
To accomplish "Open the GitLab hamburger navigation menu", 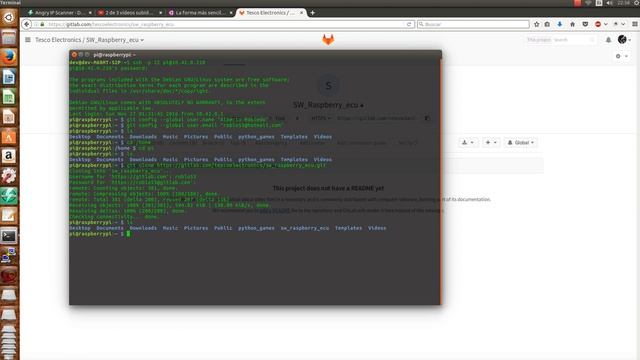I will pyautogui.click(x=28, y=40).
